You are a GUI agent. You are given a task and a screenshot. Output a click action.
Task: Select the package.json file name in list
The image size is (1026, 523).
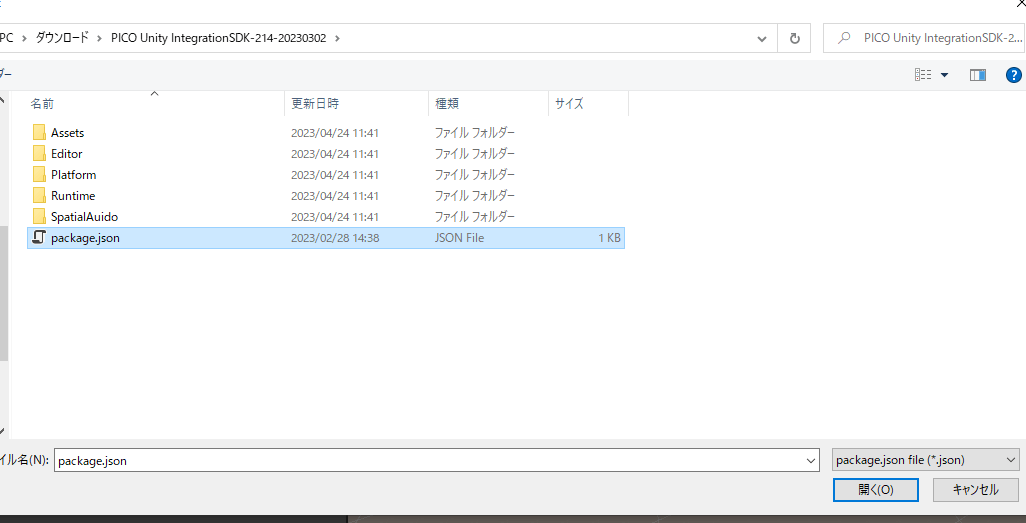(85, 238)
